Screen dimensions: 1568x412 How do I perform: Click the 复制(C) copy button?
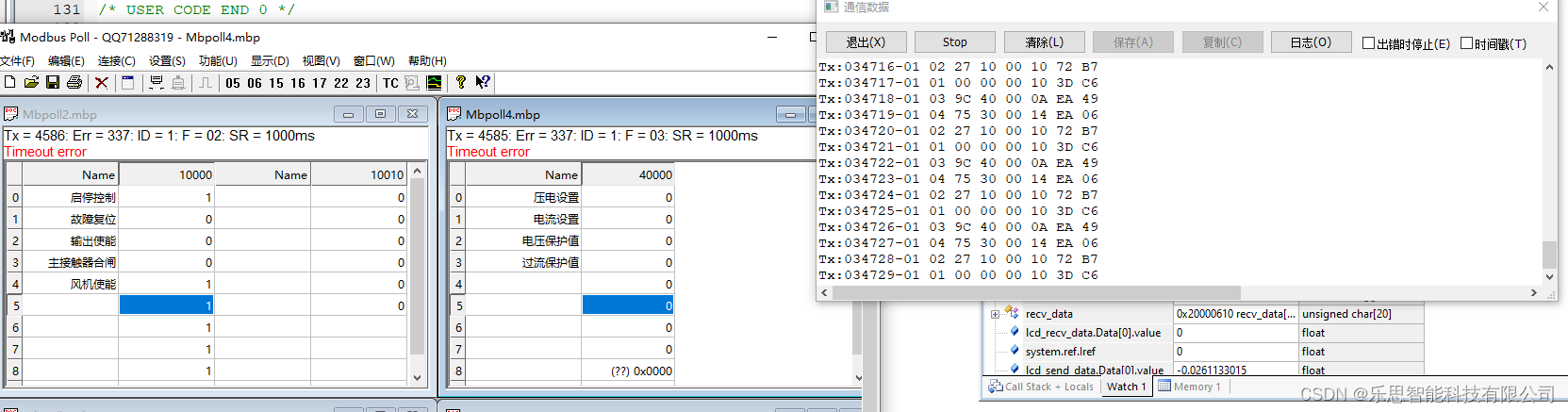(x=1222, y=42)
